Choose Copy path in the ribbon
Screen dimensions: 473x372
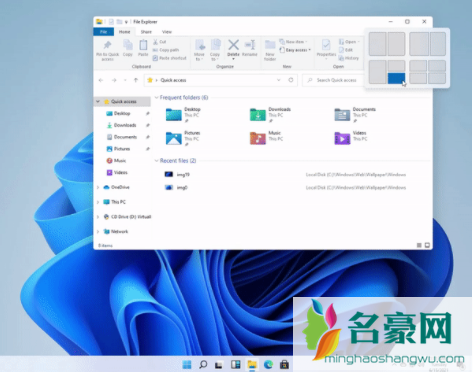[166, 50]
